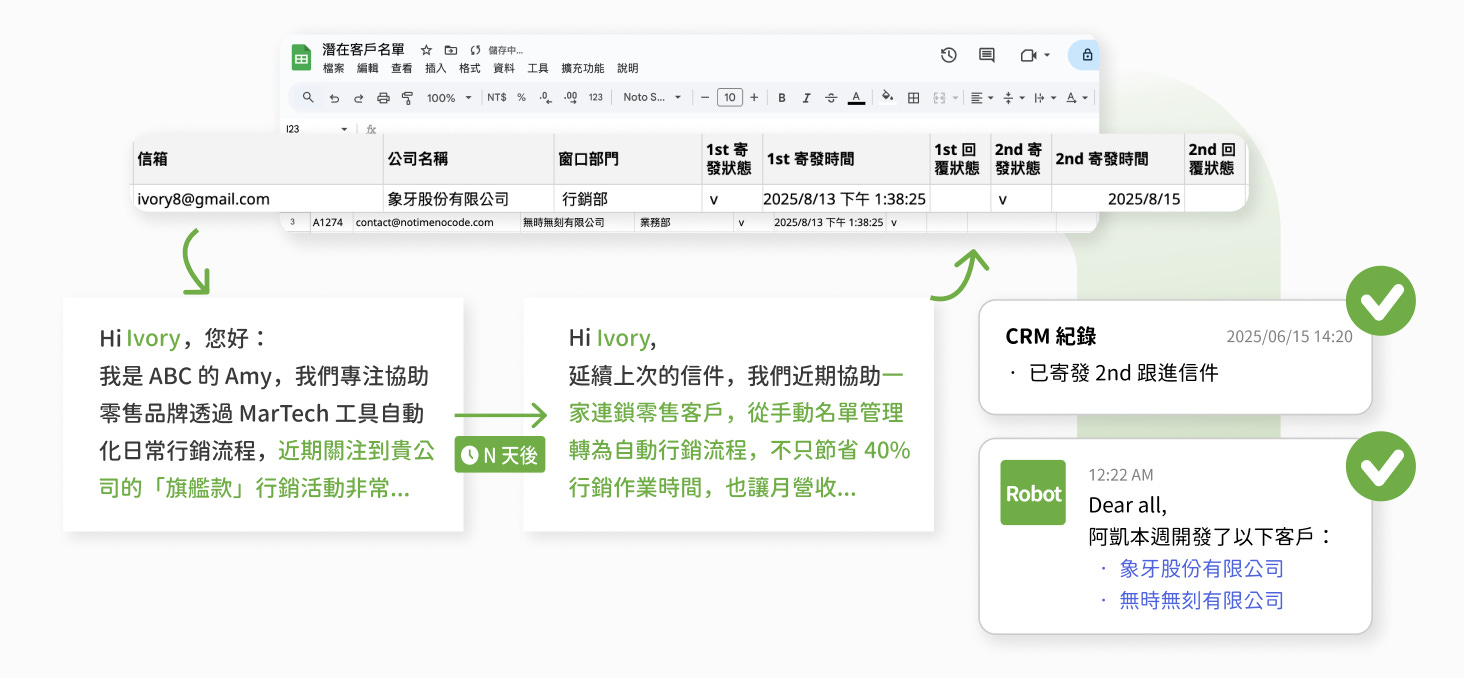Image resolution: width=1464 pixels, height=678 pixels.
Task: Click the print icon
Action: click(x=383, y=98)
